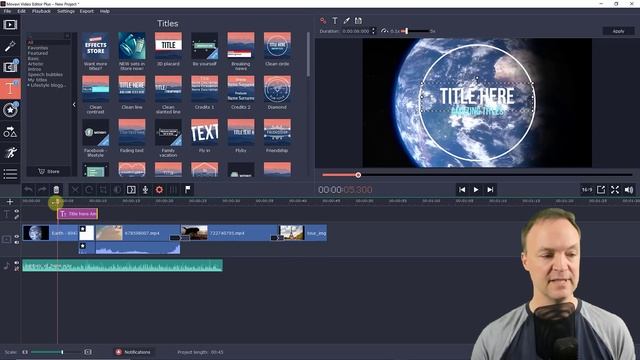This screenshot has width=640, height=360.
Task: Adjust the timeline Scale slider
Action: pyautogui.click(x=56, y=352)
